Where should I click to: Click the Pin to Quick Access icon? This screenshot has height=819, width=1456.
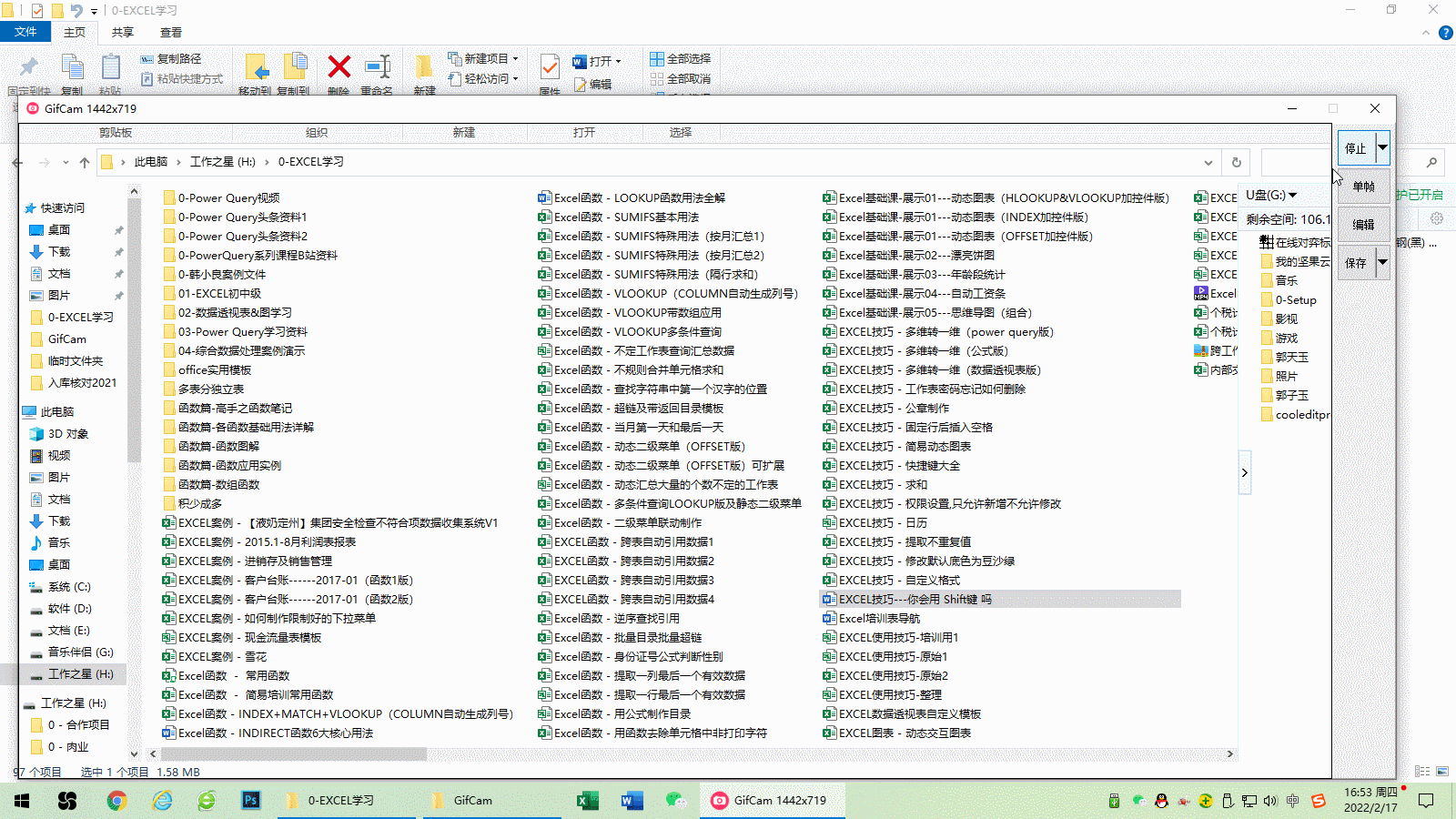29,67
